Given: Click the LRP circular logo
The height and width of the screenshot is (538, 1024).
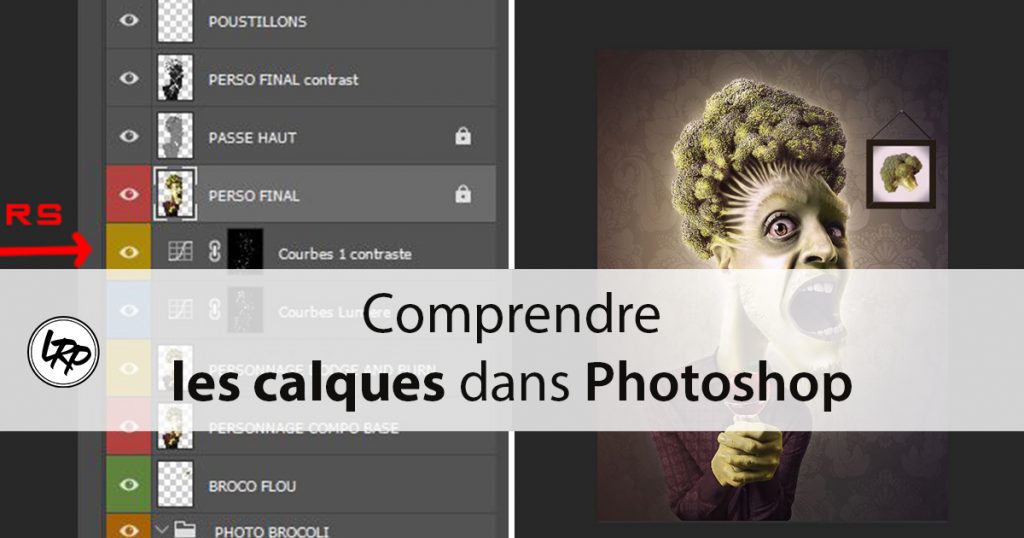Looking at the screenshot, I should pos(63,352).
